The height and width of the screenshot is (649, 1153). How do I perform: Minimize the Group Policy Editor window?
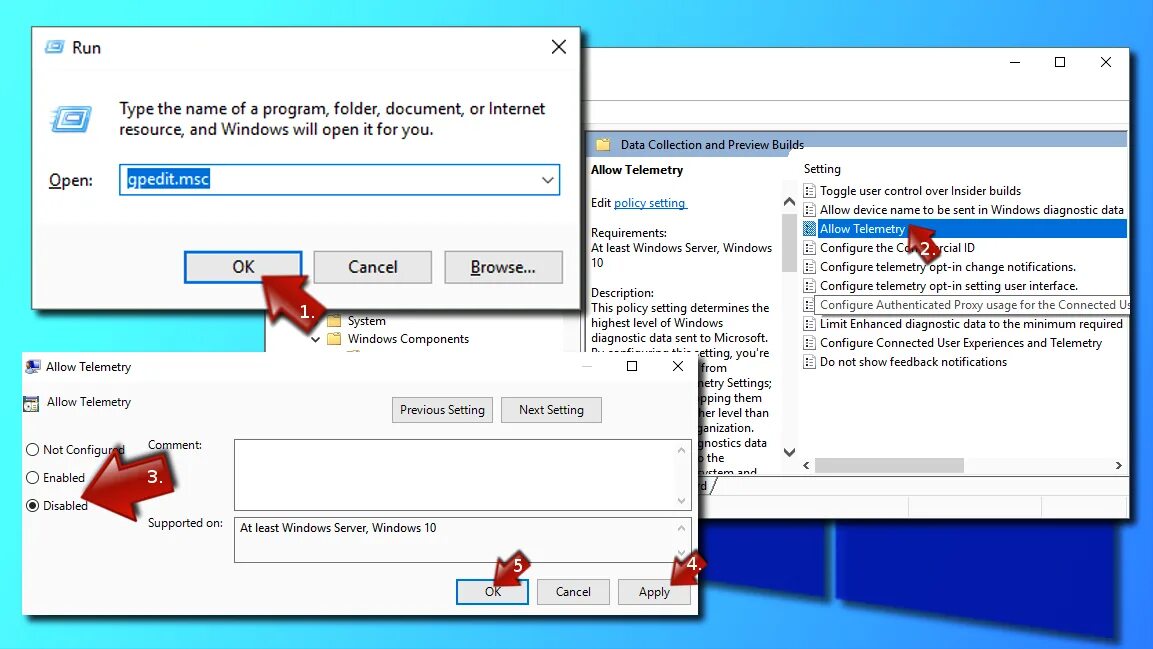[1015, 62]
